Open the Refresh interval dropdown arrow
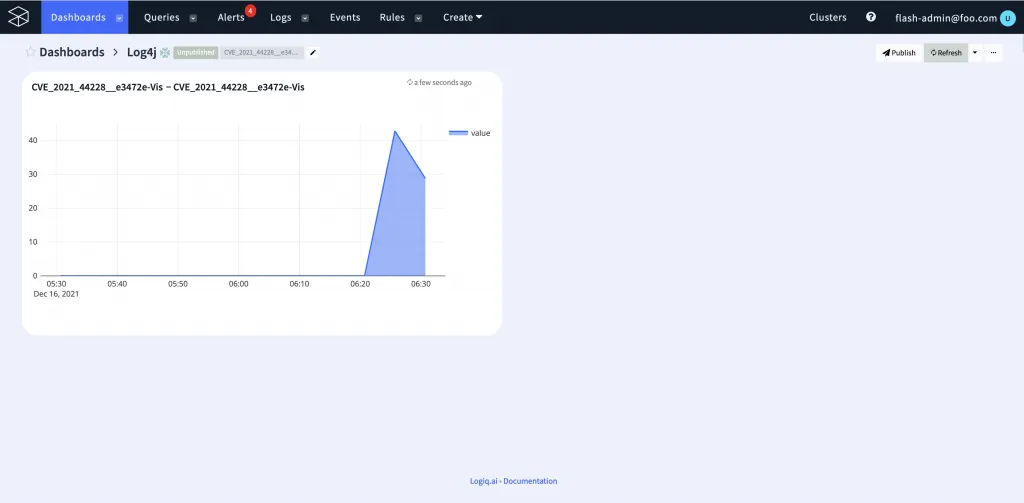Screen dimensions: 1024x503 [x=975, y=53]
